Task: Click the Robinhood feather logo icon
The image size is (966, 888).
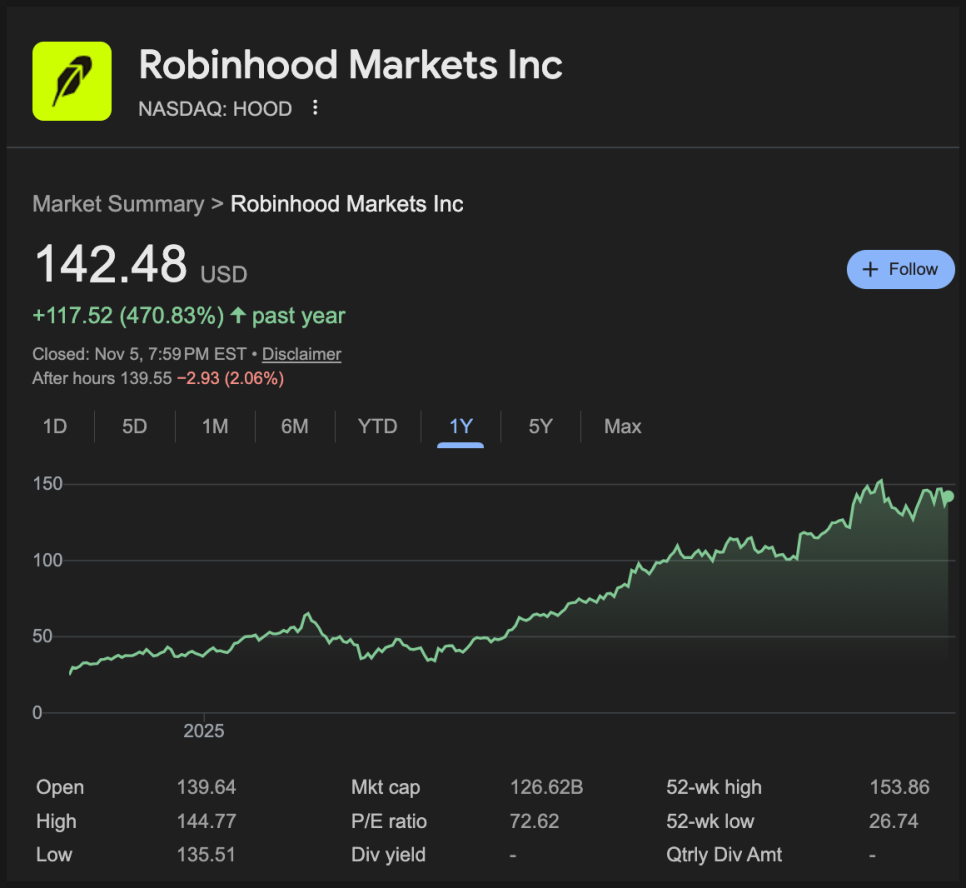Action: point(72,81)
